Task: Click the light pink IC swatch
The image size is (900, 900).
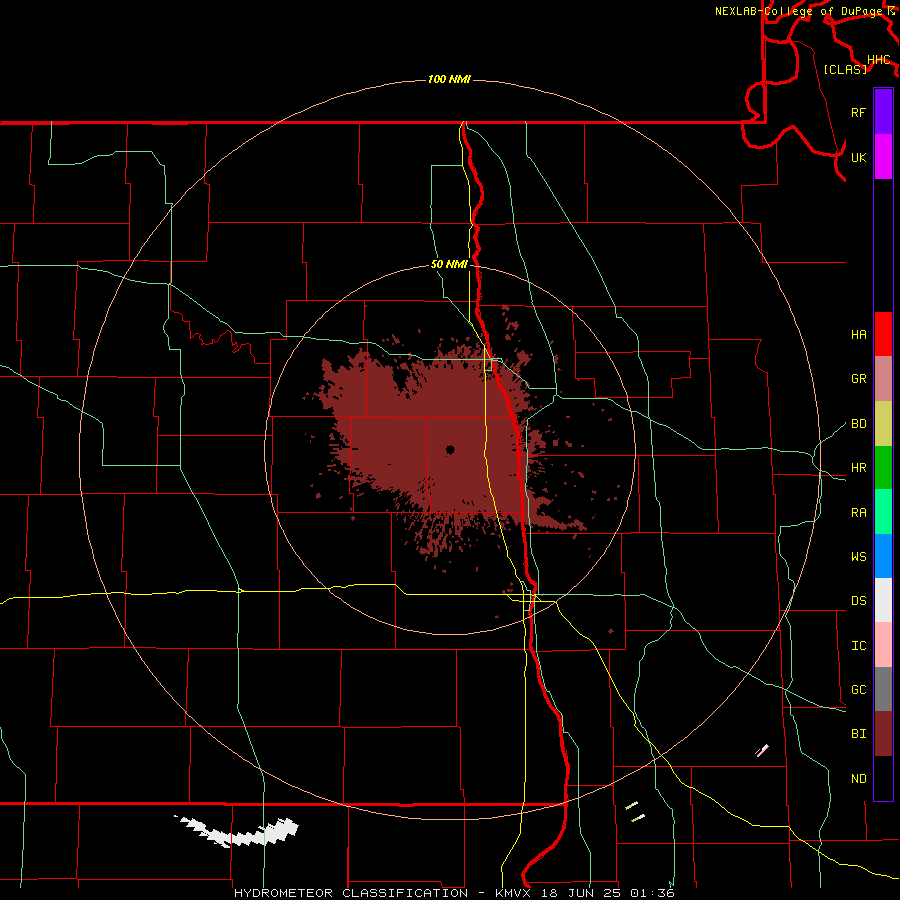Action: tap(883, 645)
